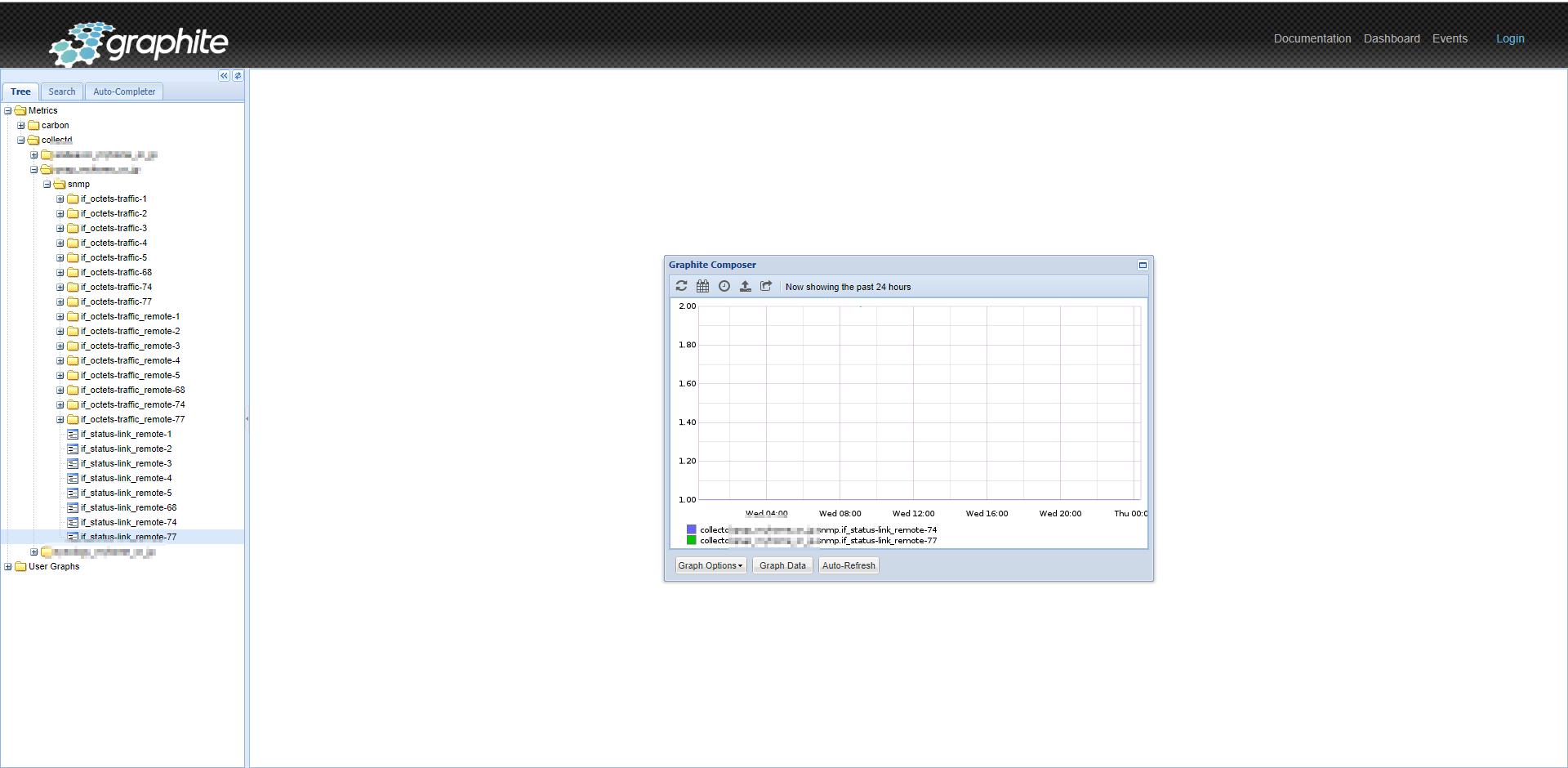Open the recent time range clock

coord(724,286)
